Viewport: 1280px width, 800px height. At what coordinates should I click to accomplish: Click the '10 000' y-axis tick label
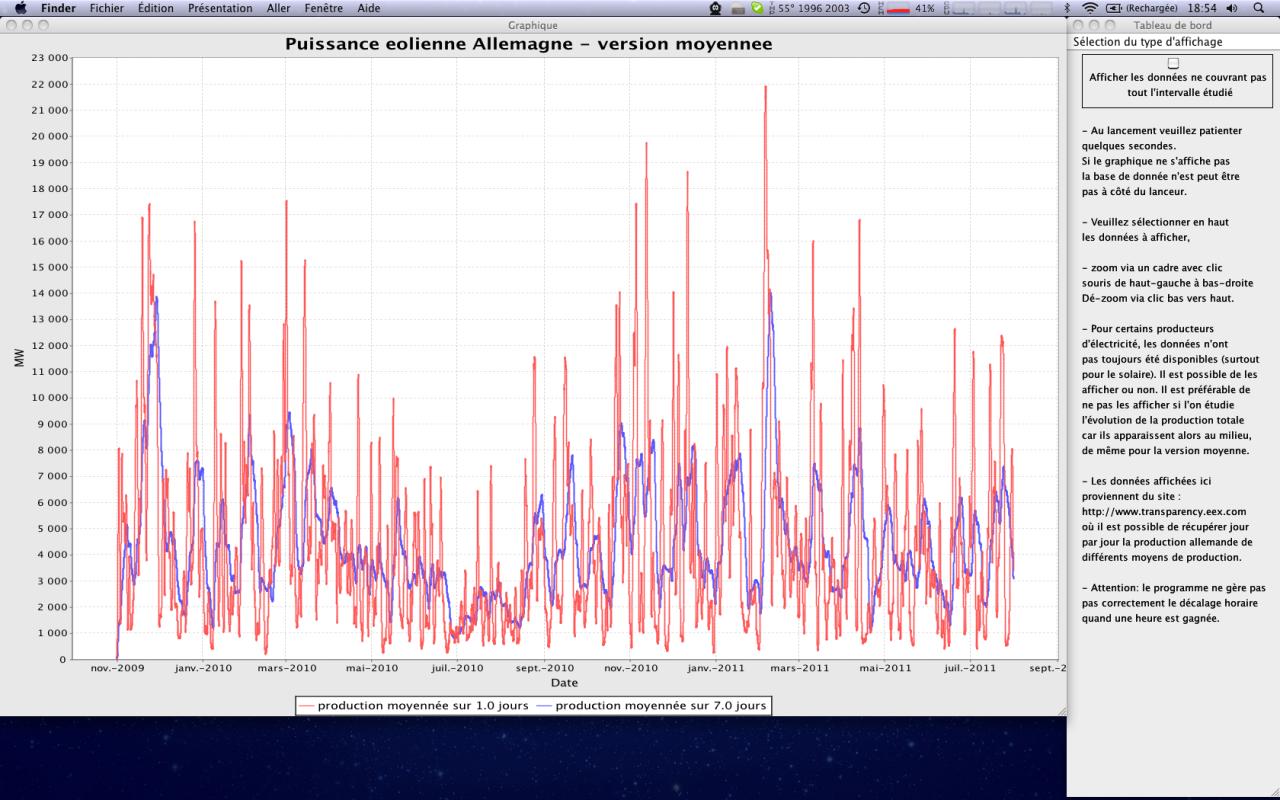[50, 397]
